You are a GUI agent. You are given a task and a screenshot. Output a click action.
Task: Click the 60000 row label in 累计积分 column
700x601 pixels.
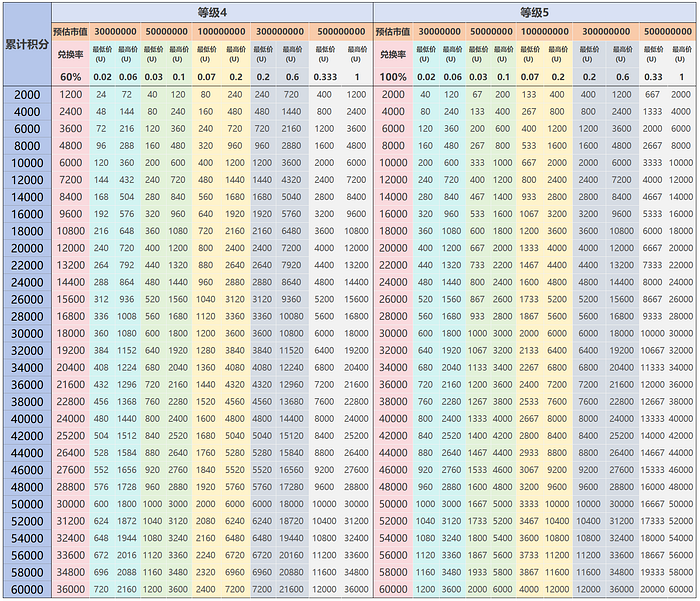(27, 590)
